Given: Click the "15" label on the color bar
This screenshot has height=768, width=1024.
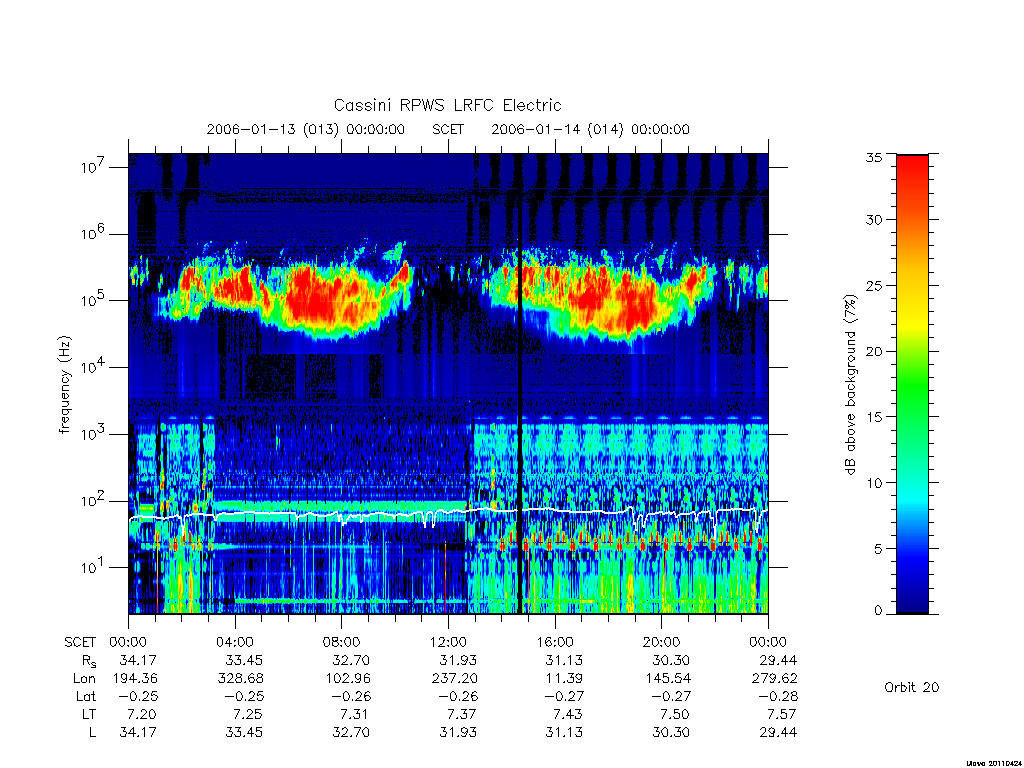Looking at the screenshot, I should coord(874,417).
